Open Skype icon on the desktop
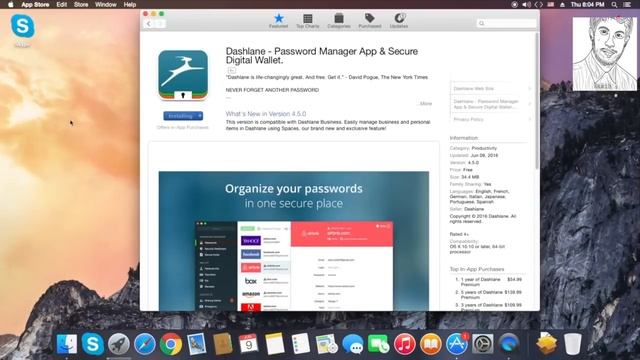The image size is (640, 360). pyautogui.click(x=22, y=27)
